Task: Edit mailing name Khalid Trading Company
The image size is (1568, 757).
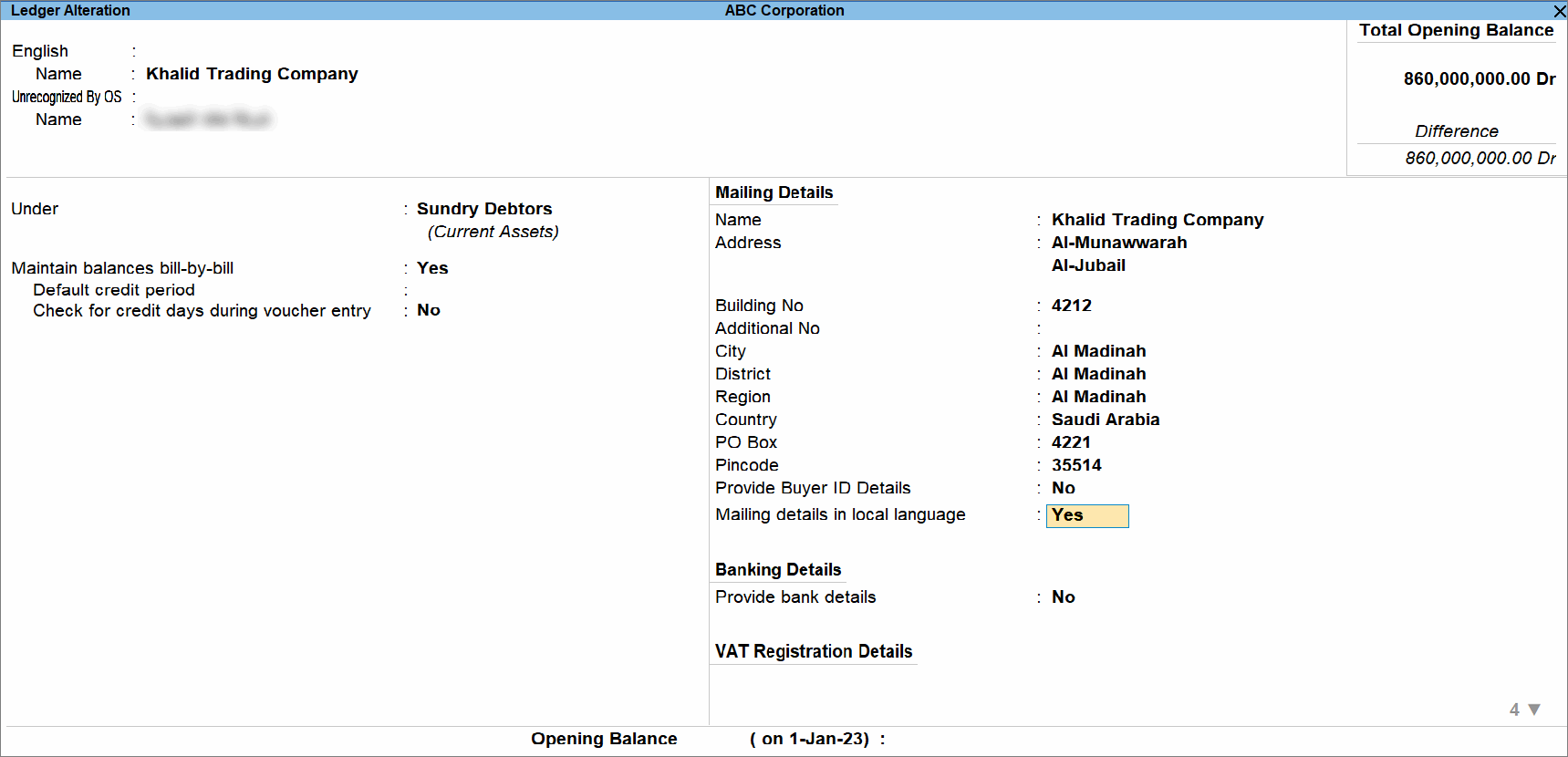Action: (1158, 220)
